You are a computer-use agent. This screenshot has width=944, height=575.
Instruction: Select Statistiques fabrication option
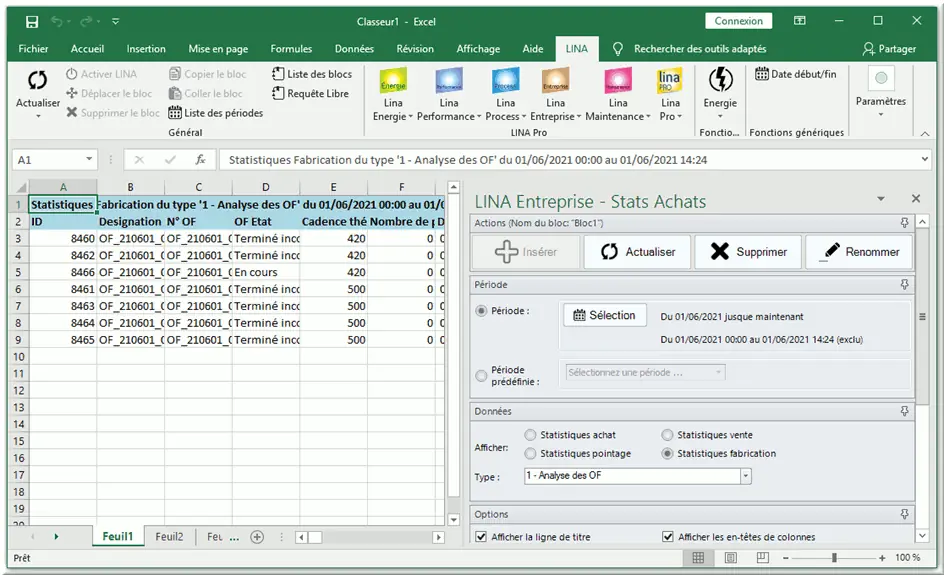coord(667,453)
